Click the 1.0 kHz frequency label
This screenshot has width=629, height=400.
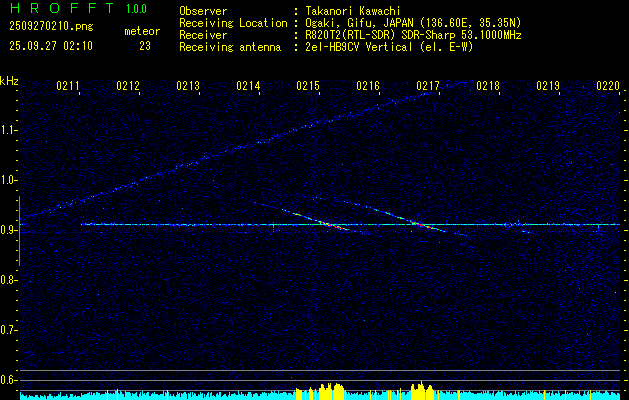pos(7,180)
